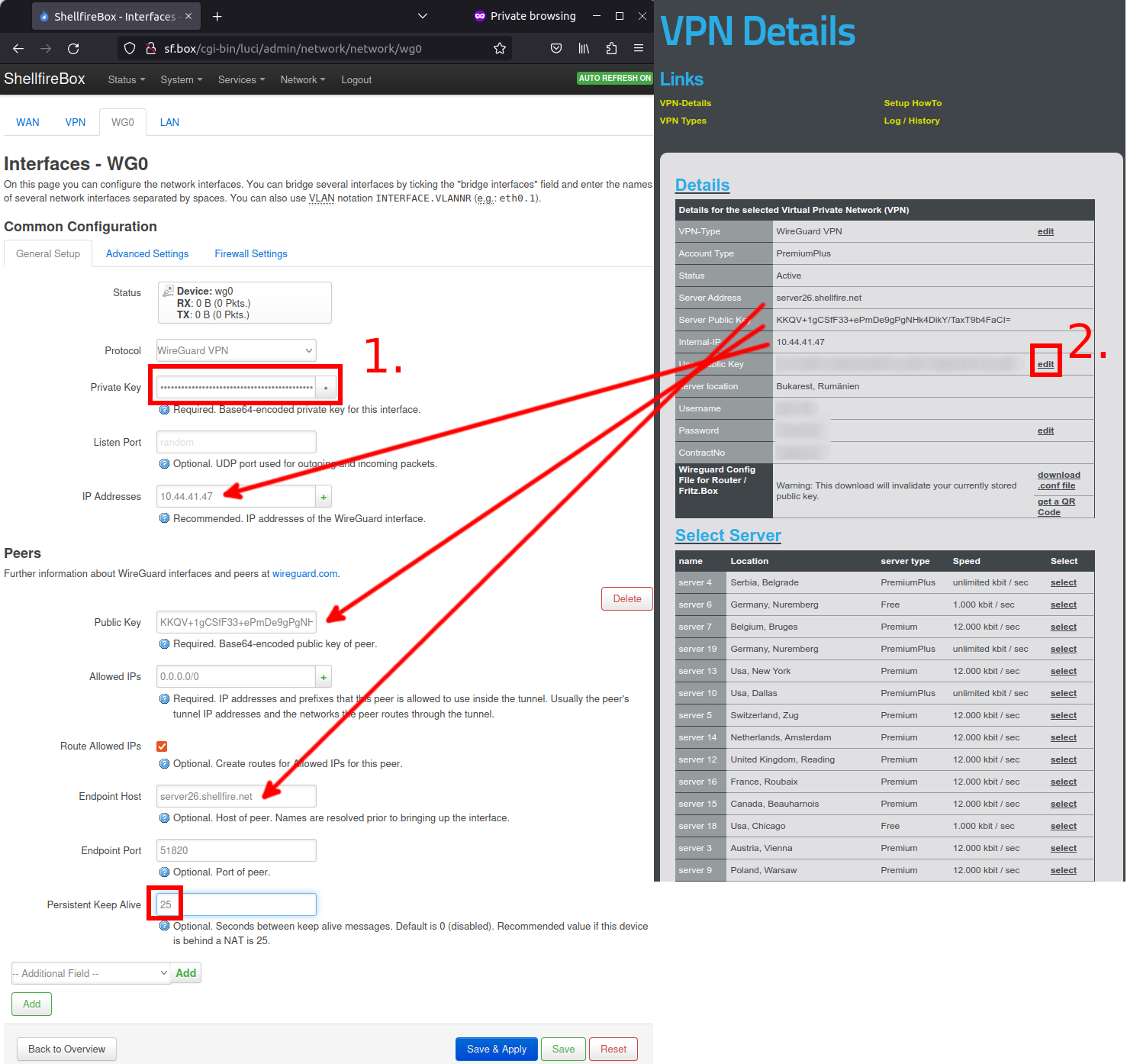Select server 4 Serbia, Belgrade
Image resolution: width=1127 pixels, height=1064 pixels.
tap(1063, 582)
